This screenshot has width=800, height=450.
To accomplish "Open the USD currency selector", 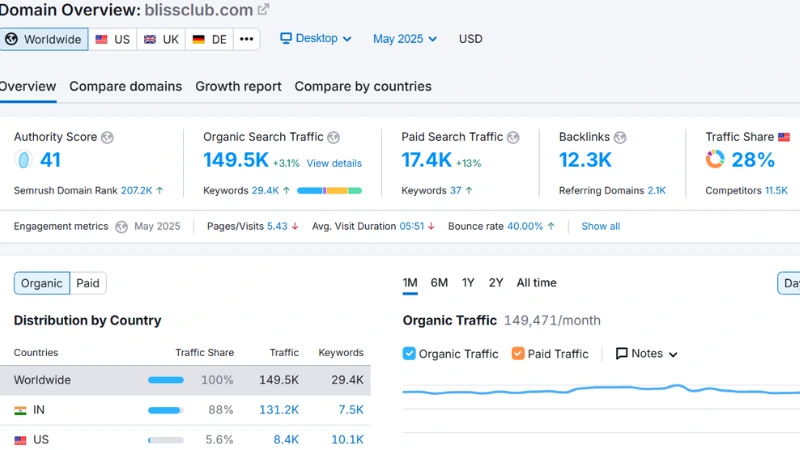I will click(x=470, y=39).
